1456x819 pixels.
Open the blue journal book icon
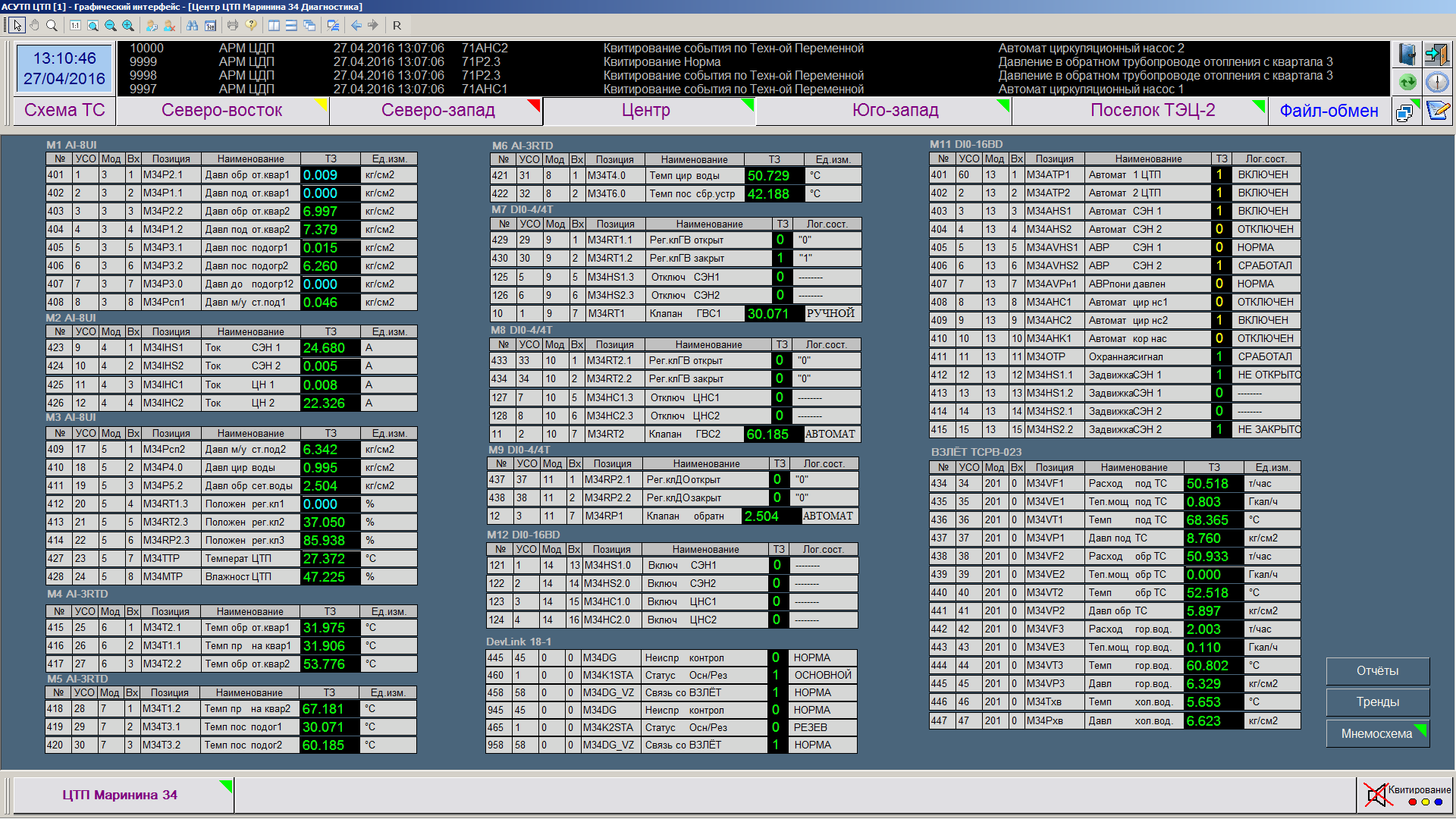coord(1407,55)
